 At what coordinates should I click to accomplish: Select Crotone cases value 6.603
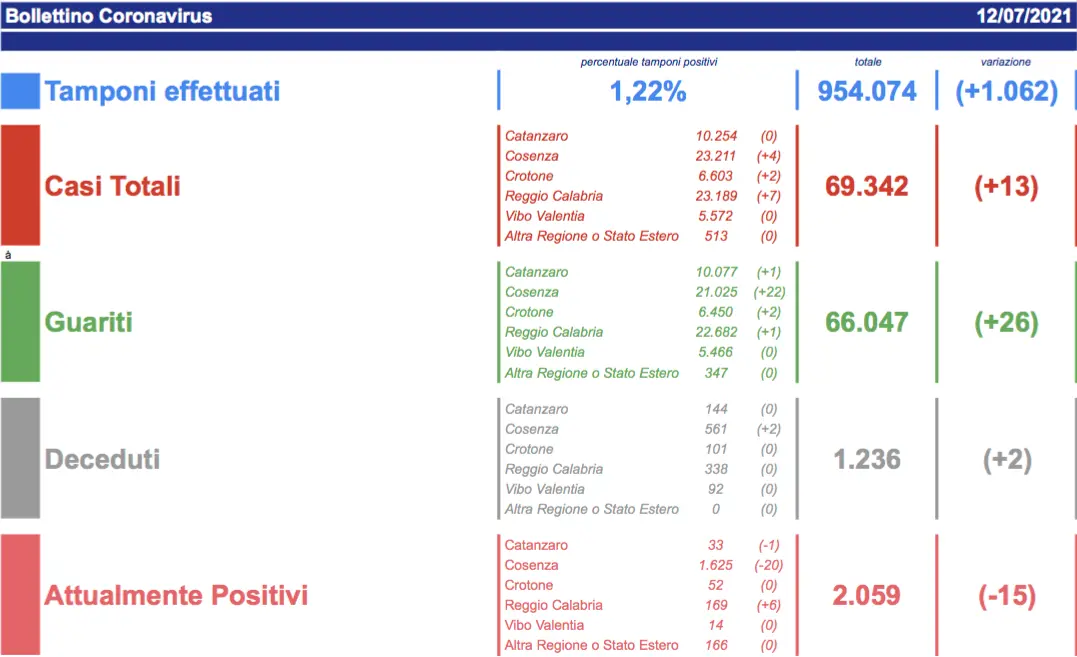pyautogui.click(x=716, y=176)
